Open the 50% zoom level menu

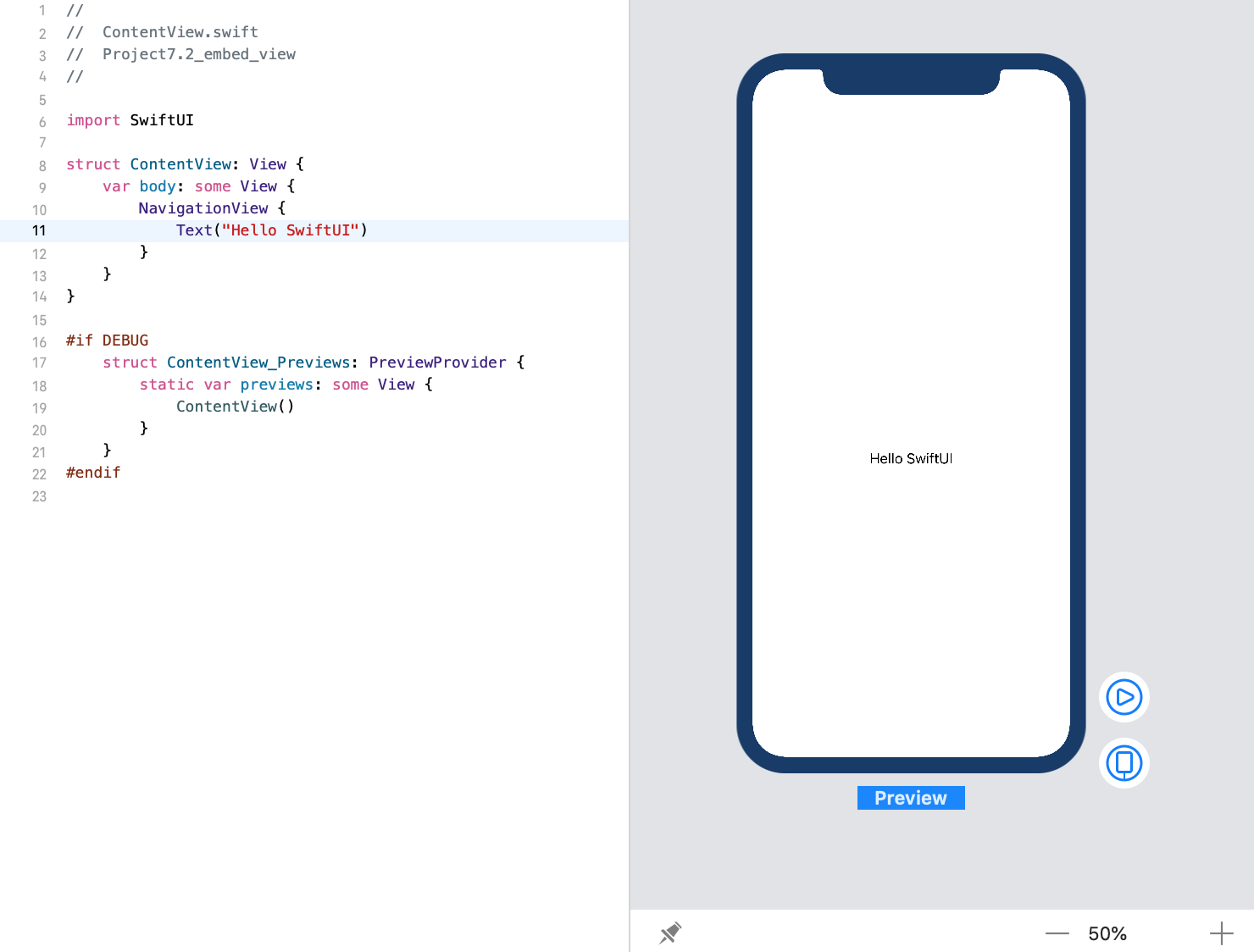pyautogui.click(x=1107, y=933)
